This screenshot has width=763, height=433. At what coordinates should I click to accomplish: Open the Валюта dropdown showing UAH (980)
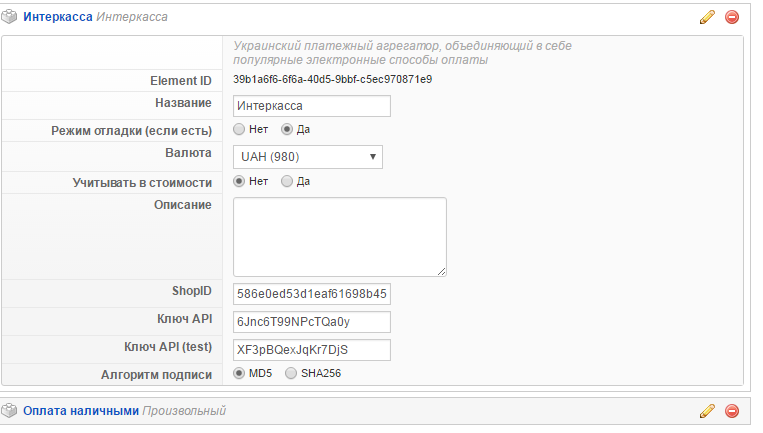coord(308,156)
